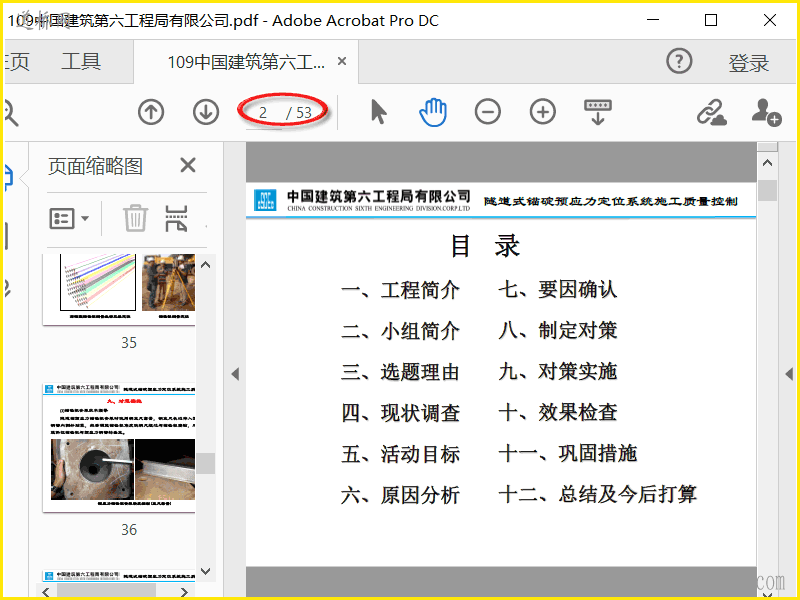Go to next page with down arrow icon

[x=206, y=112]
